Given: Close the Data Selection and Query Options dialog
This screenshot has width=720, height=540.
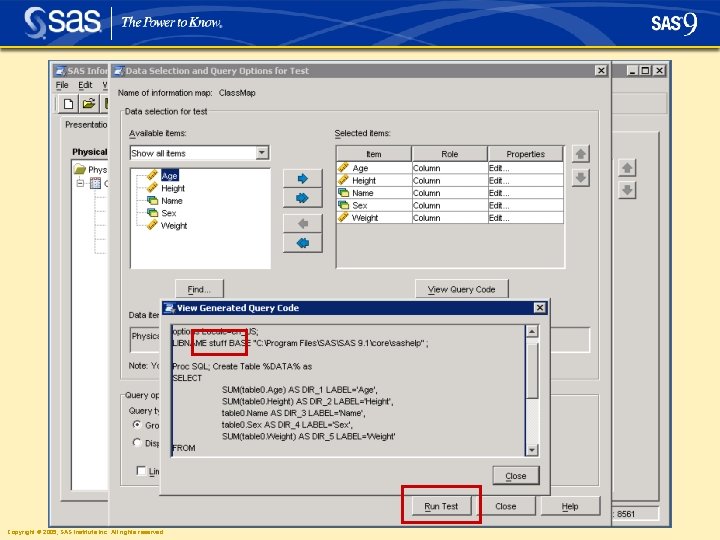Looking at the screenshot, I should (601, 70).
